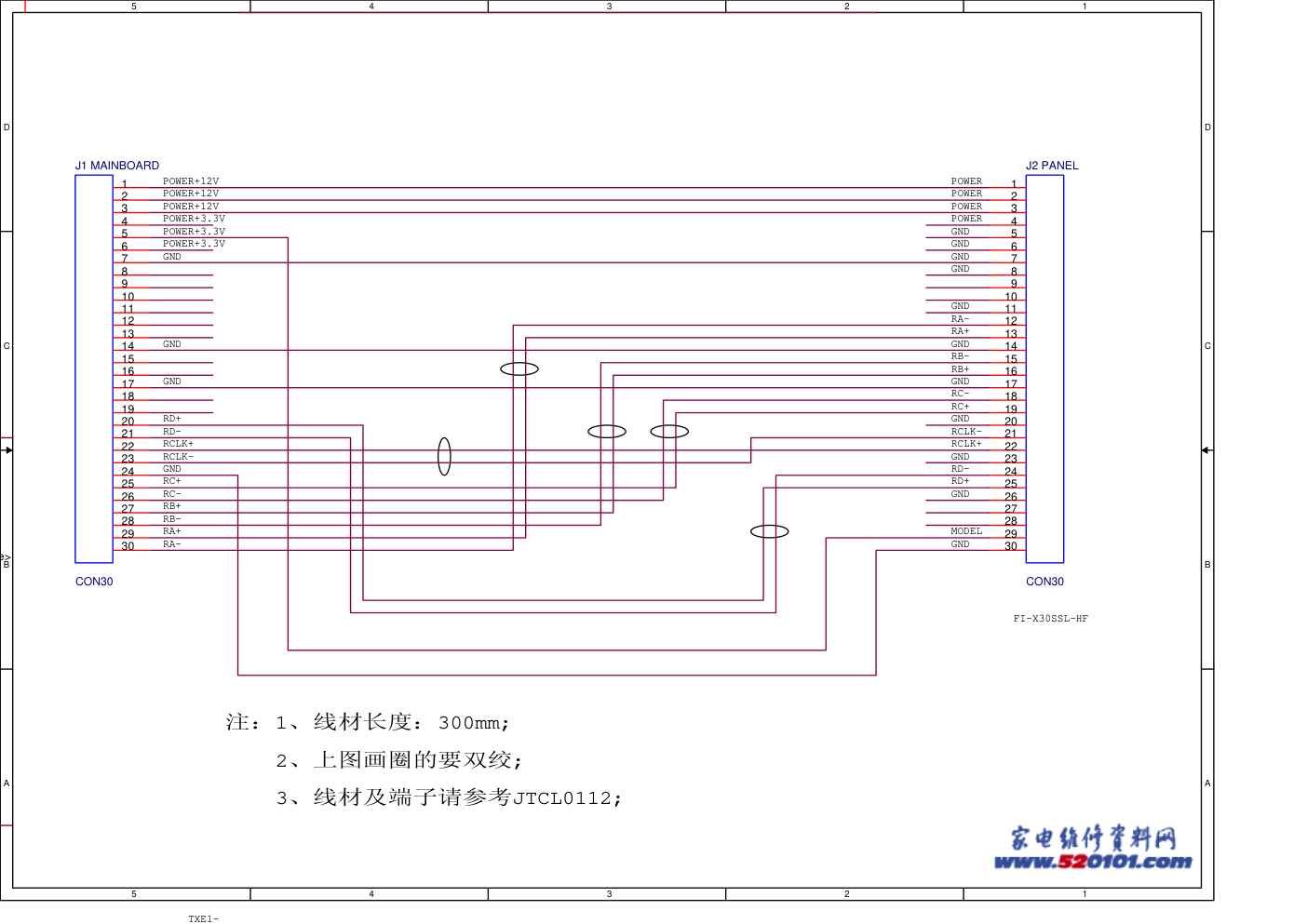Screen dimensions: 1307x924
Task: Click "RA+" net label on J2 PANEL
Action: 960,331
